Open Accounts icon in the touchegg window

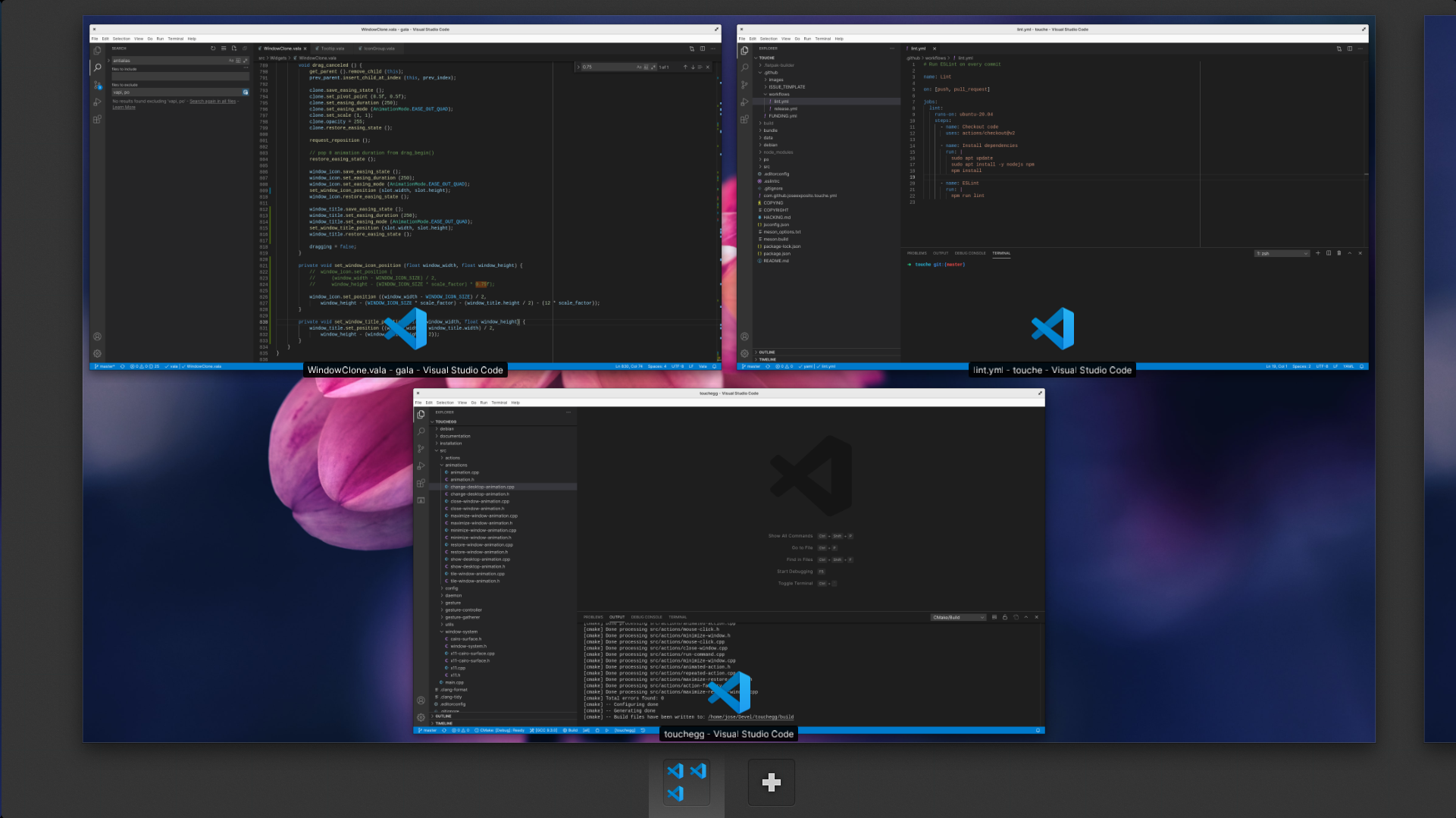[421, 700]
